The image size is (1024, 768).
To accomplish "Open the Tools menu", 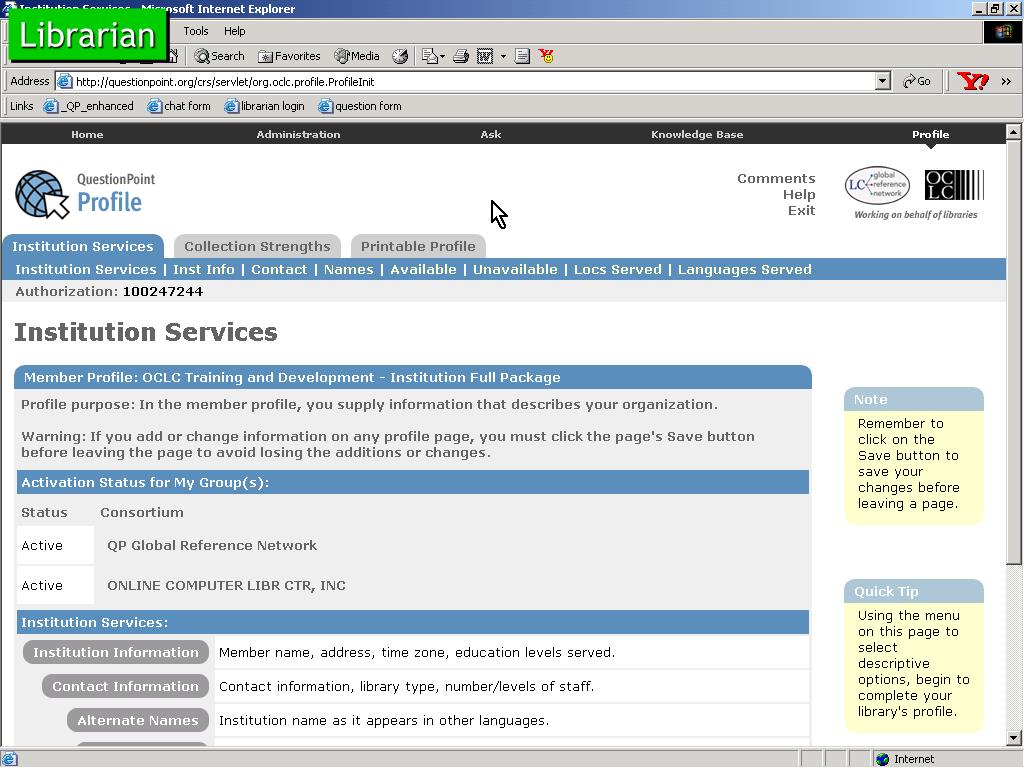I will coord(195,31).
